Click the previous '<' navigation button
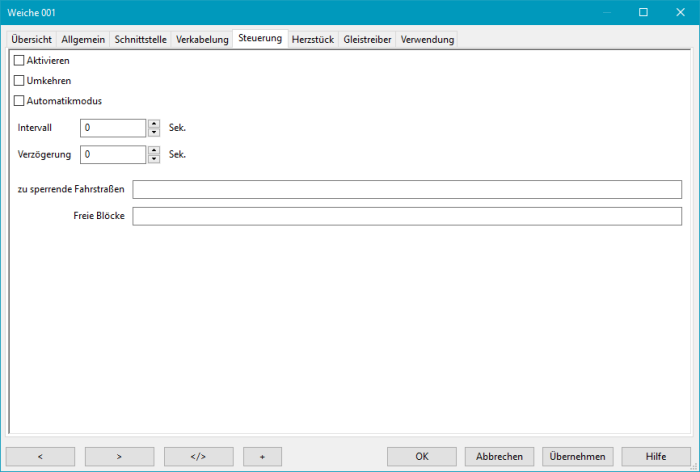 41,456
